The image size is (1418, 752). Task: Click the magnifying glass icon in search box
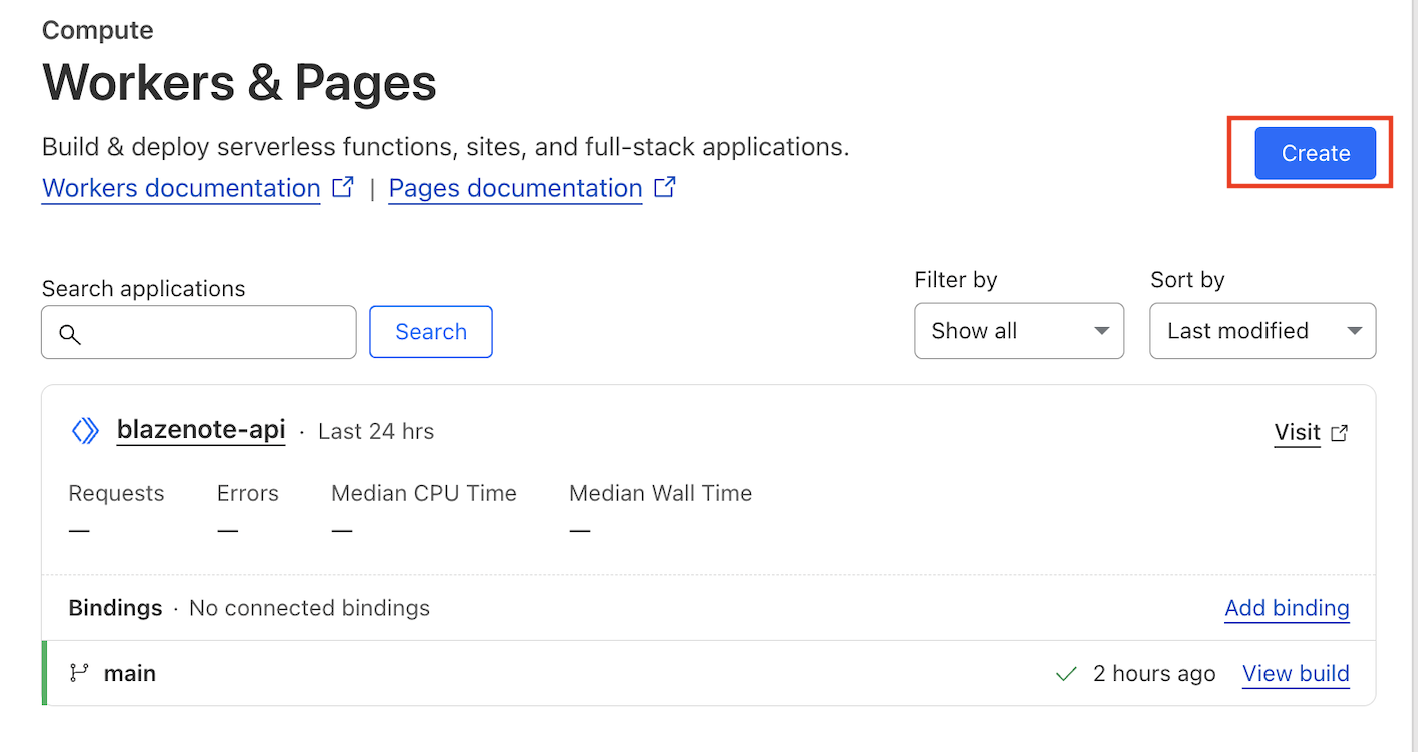(69, 334)
